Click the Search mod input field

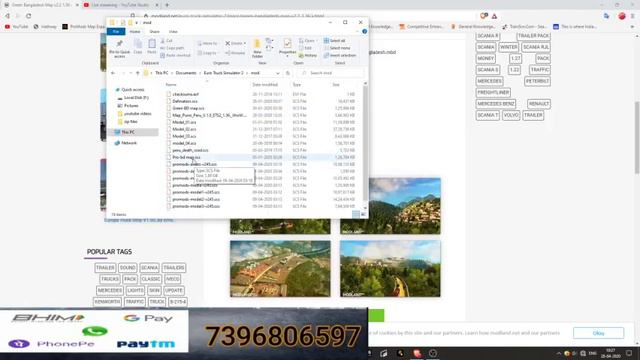[331, 73]
